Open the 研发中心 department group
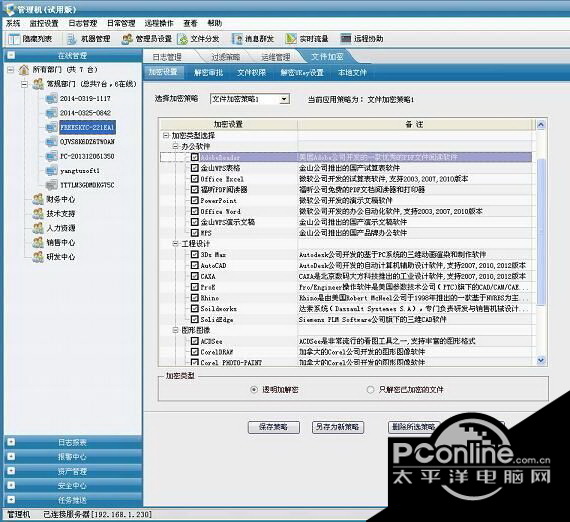The height and width of the screenshot is (522, 570). [x=61, y=257]
